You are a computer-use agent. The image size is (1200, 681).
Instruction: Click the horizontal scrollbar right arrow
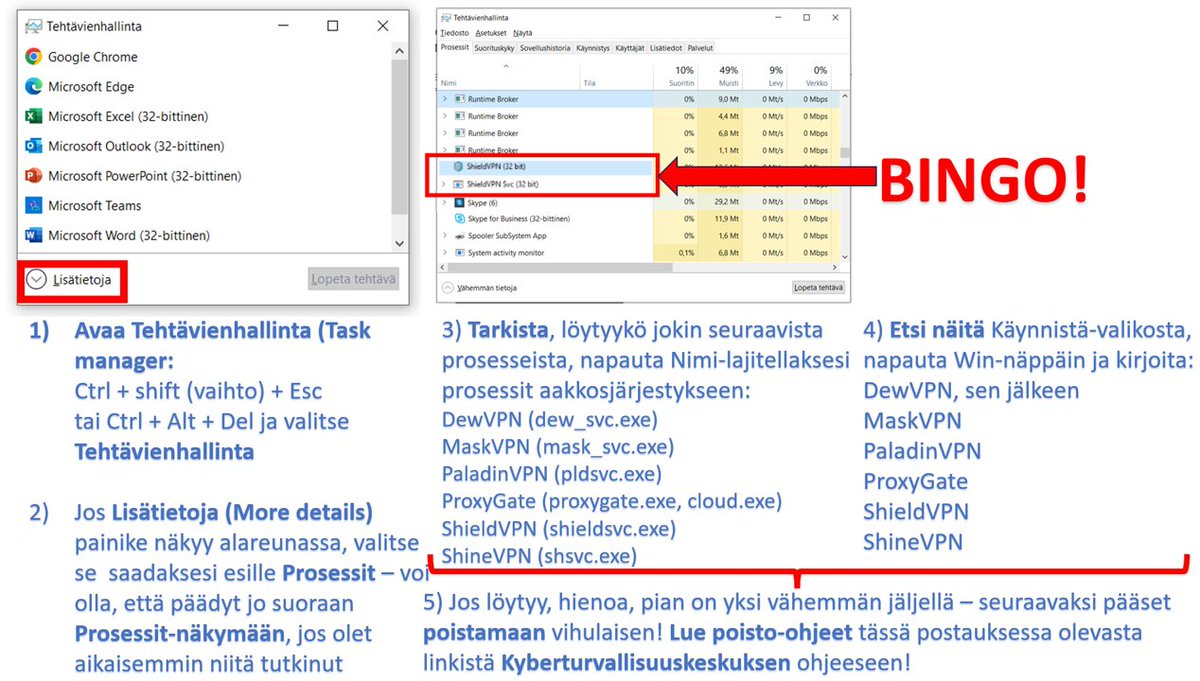833,270
